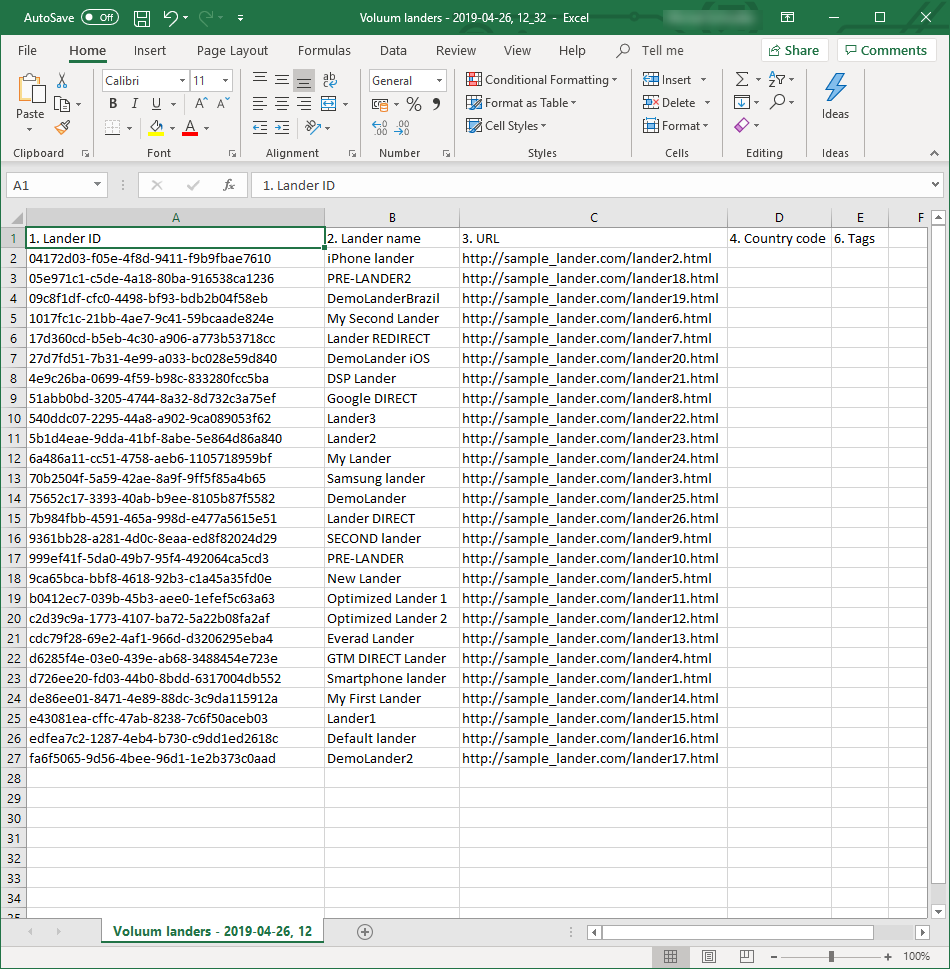Click Increase Font Size icon
Viewport: 950px width, 969px height.
(x=201, y=104)
